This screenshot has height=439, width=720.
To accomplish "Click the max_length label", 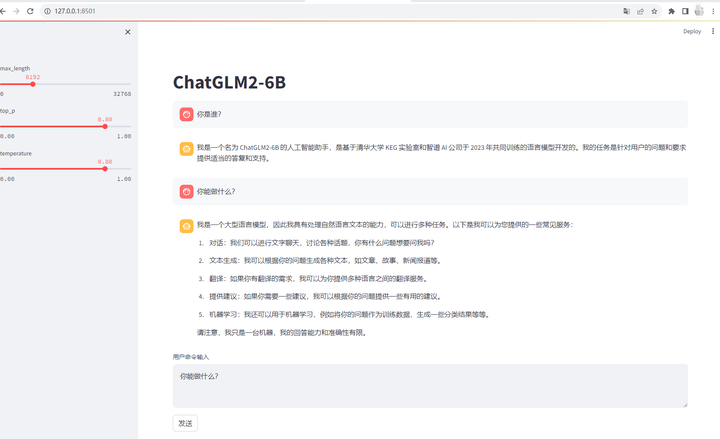I will 15,68.
